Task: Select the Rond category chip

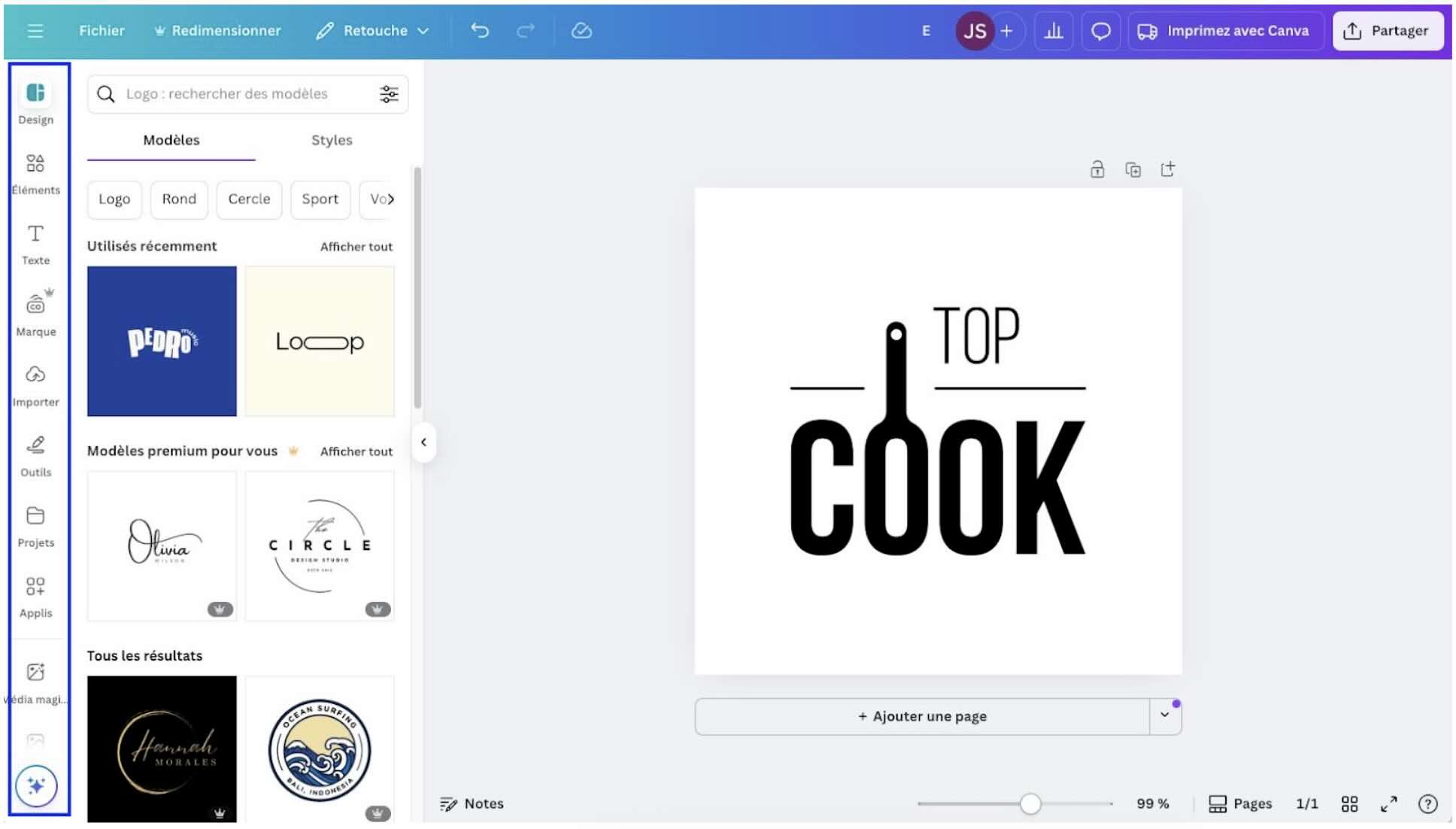Action: tap(179, 199)
